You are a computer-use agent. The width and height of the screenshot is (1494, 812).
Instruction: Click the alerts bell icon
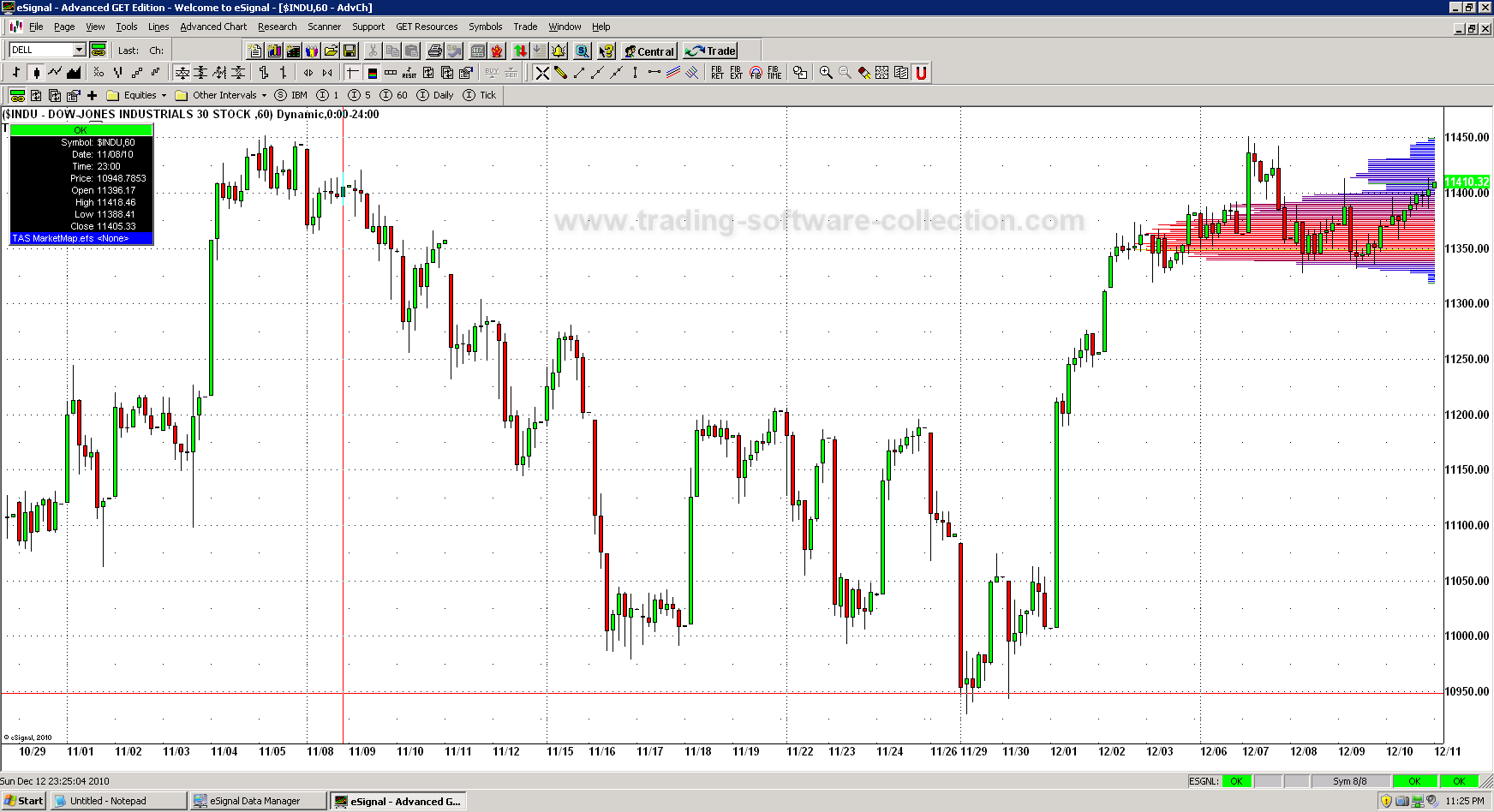coord(559,51)
